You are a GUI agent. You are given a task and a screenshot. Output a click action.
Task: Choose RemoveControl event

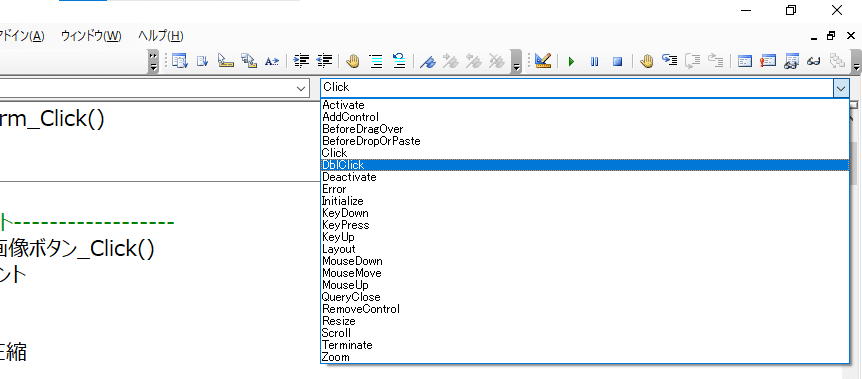(x=585, y=309)
